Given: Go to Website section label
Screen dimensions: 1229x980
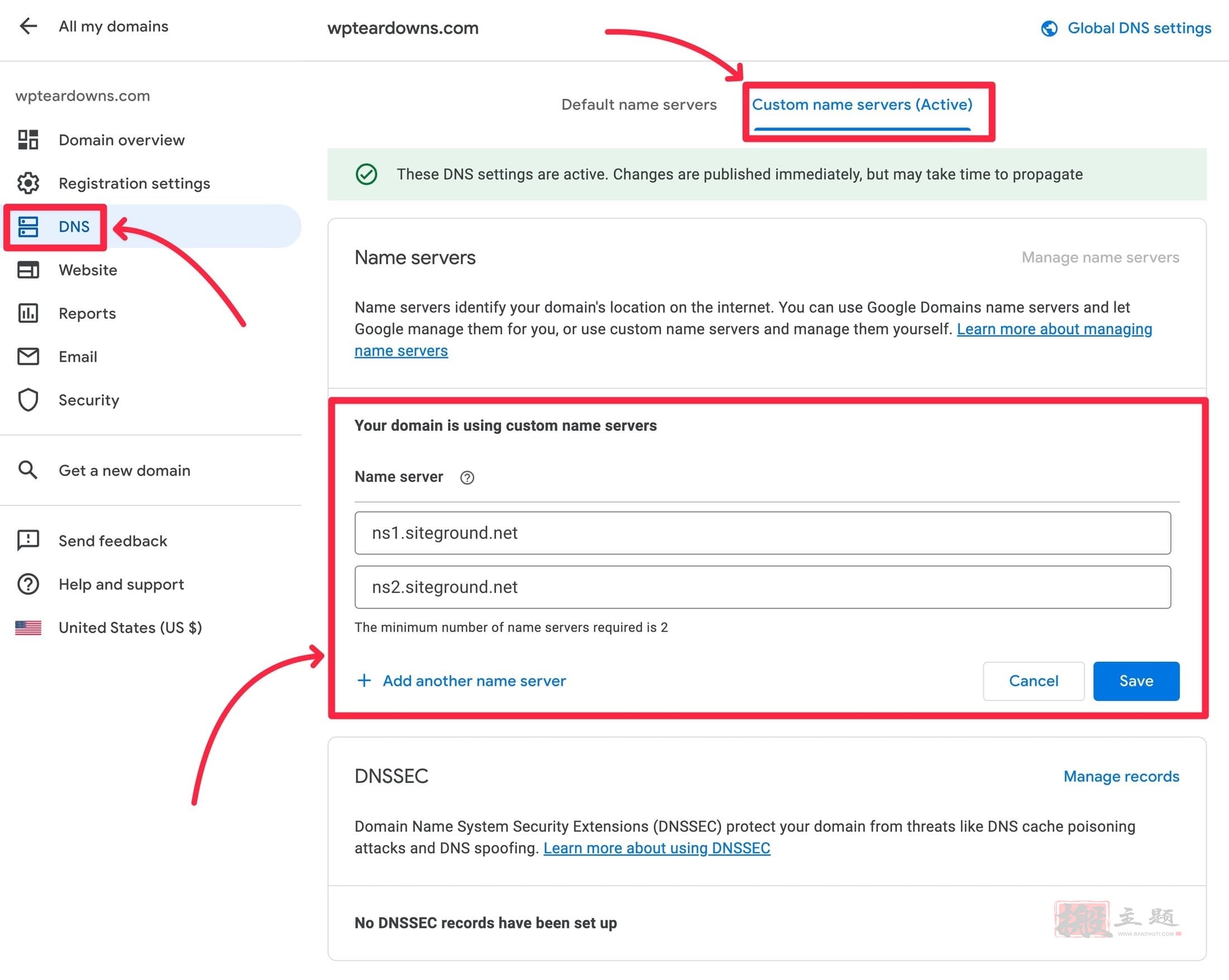Looking at the screenshot, I should point(88,270).
